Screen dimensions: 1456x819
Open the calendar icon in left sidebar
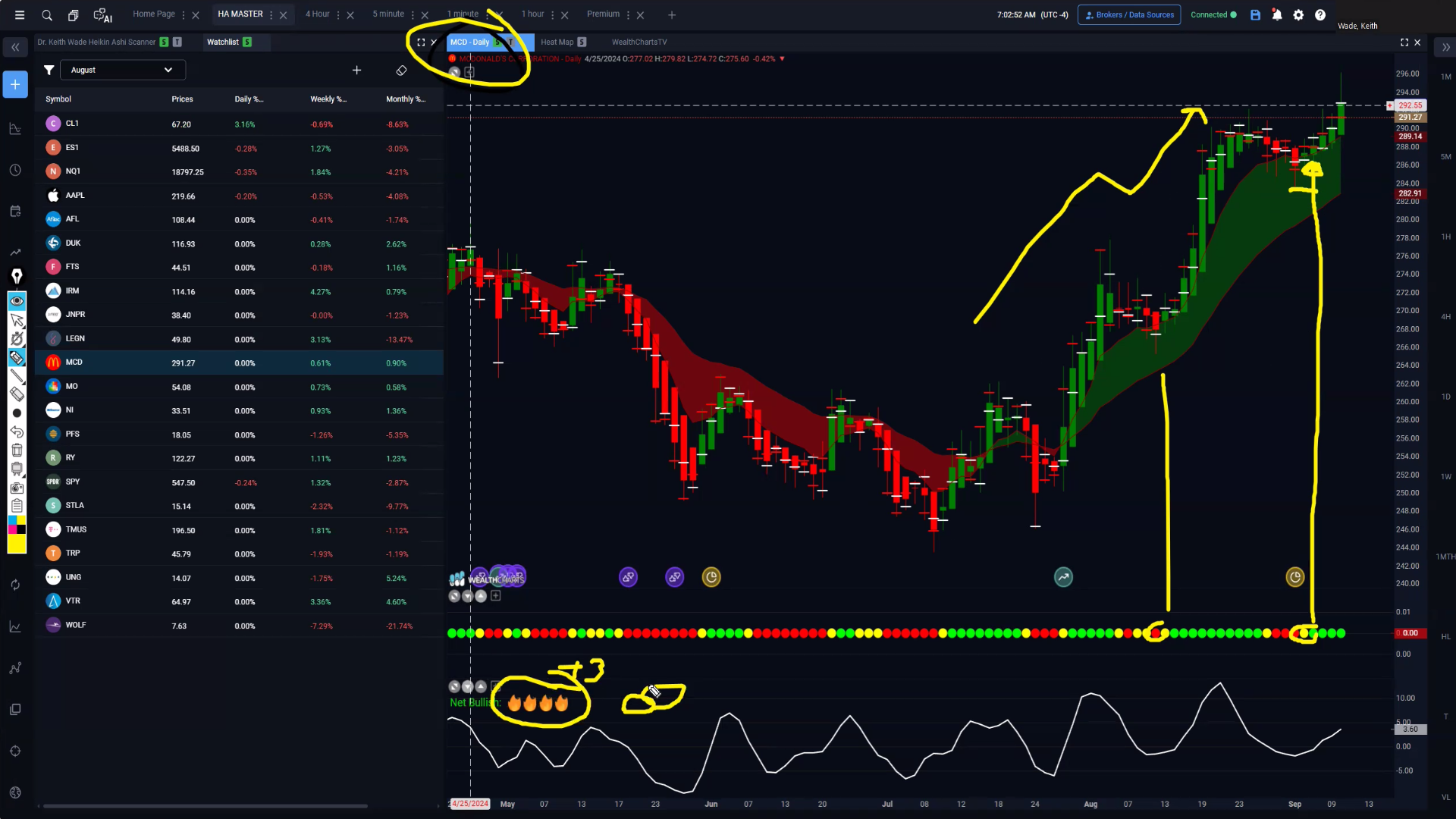(x=15, y=211)
